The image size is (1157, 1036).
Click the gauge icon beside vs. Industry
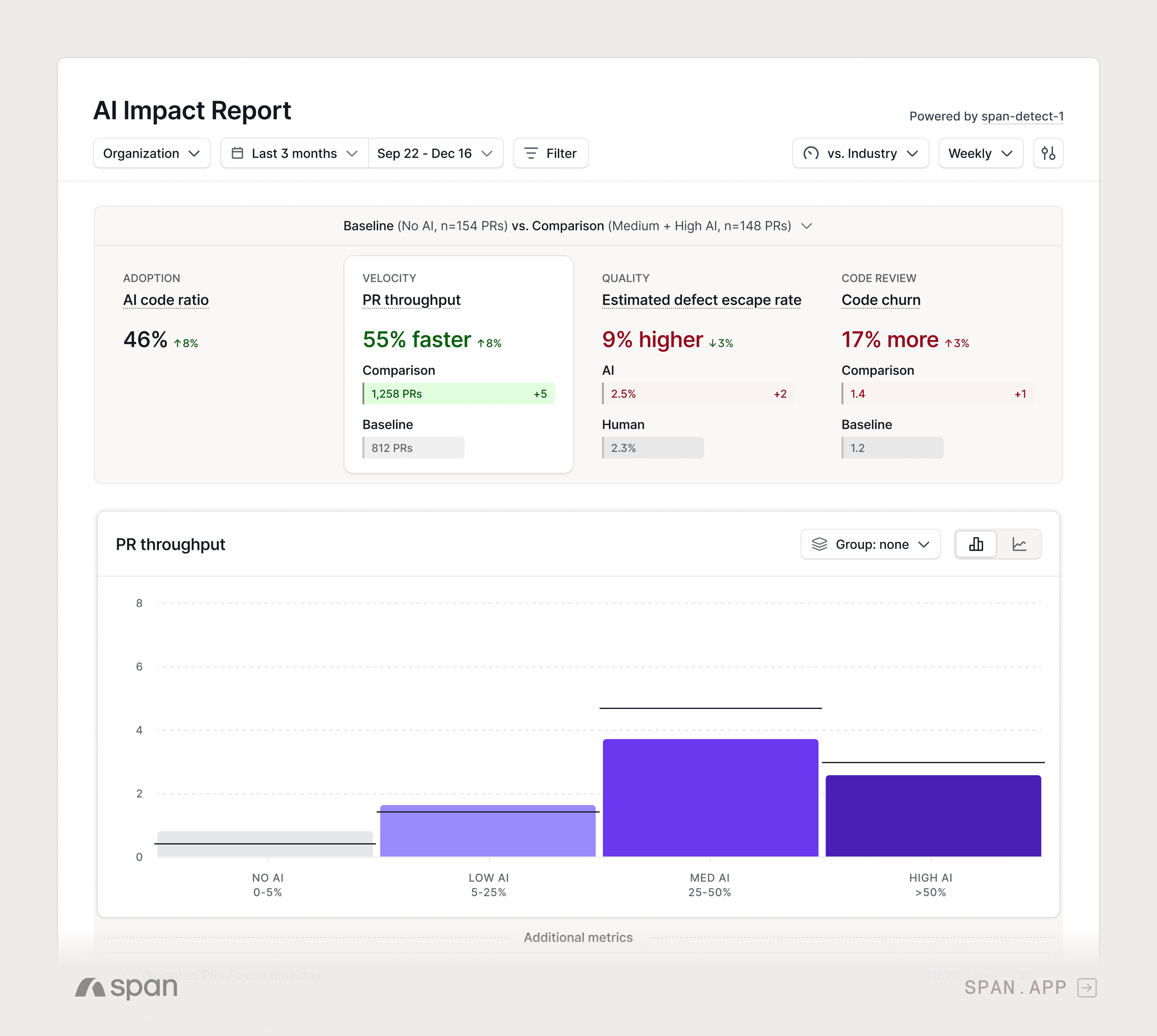pos(811,153)
